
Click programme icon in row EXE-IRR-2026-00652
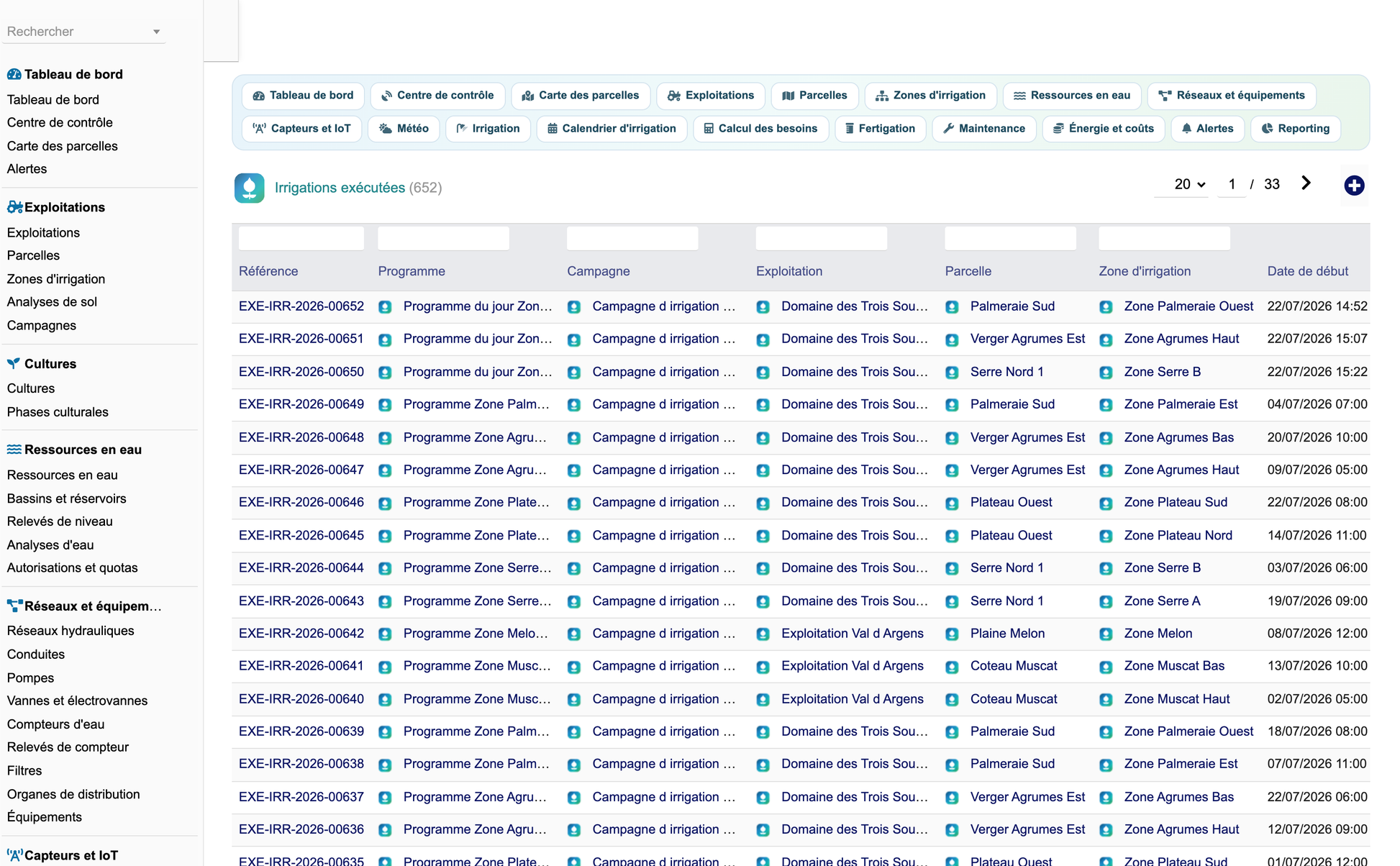pos(385,307)
